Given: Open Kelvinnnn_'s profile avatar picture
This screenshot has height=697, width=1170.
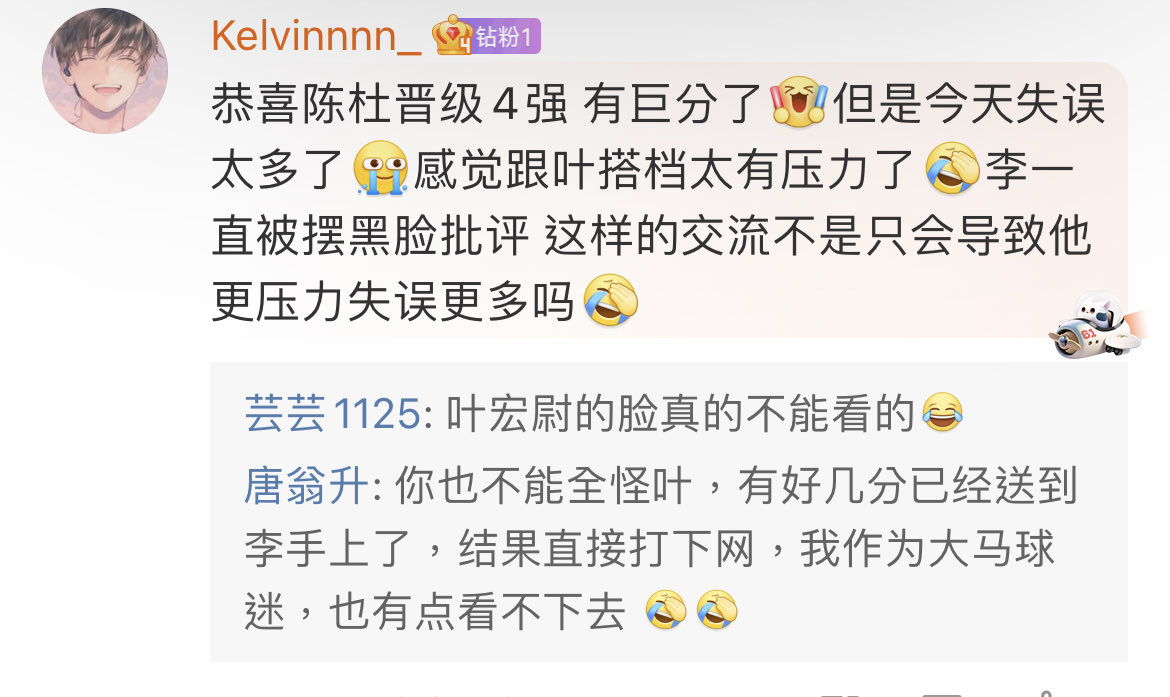Looking at the screenshot, I should (104, 71).
